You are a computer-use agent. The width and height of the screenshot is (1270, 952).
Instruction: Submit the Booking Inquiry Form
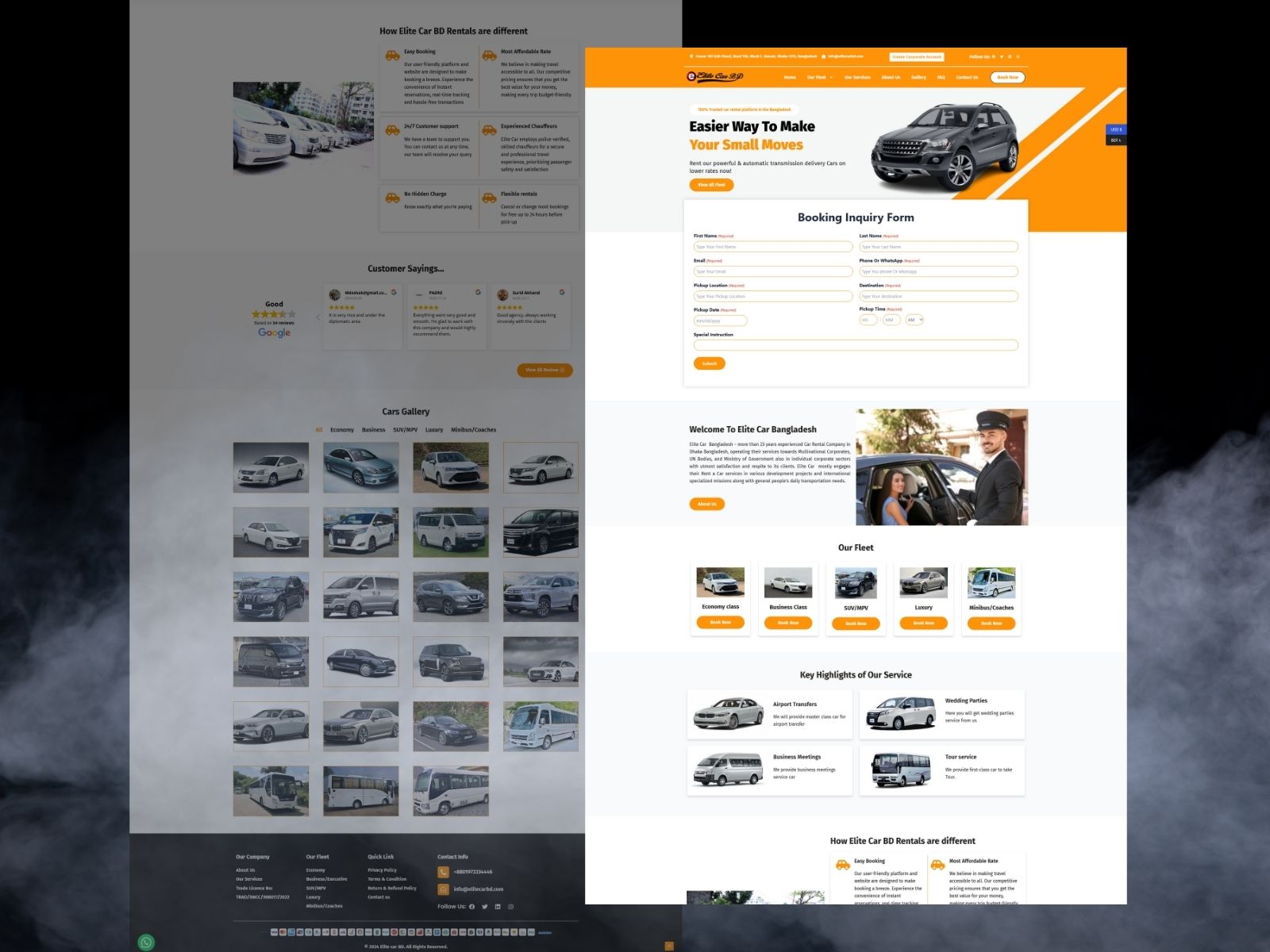pos(710,363)
